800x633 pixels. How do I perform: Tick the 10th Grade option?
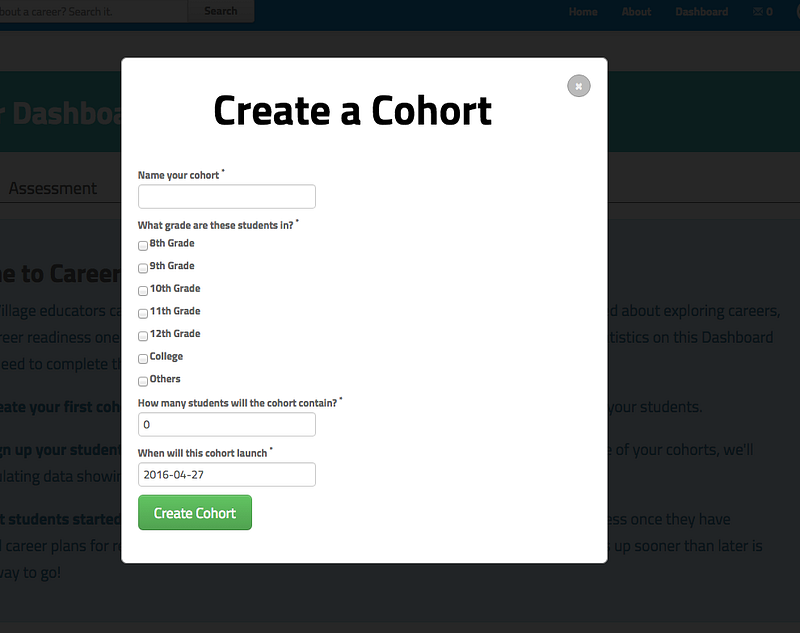143,290
